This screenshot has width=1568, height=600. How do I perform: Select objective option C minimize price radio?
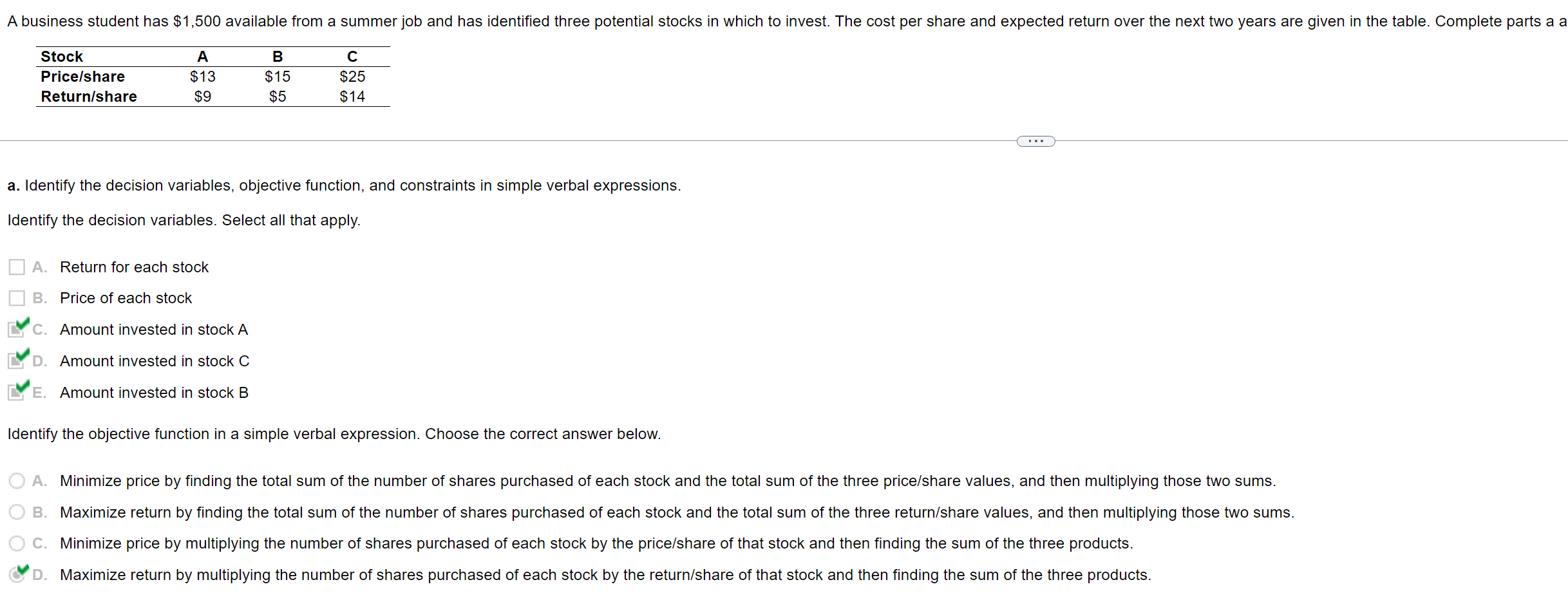tap(17, 543)
